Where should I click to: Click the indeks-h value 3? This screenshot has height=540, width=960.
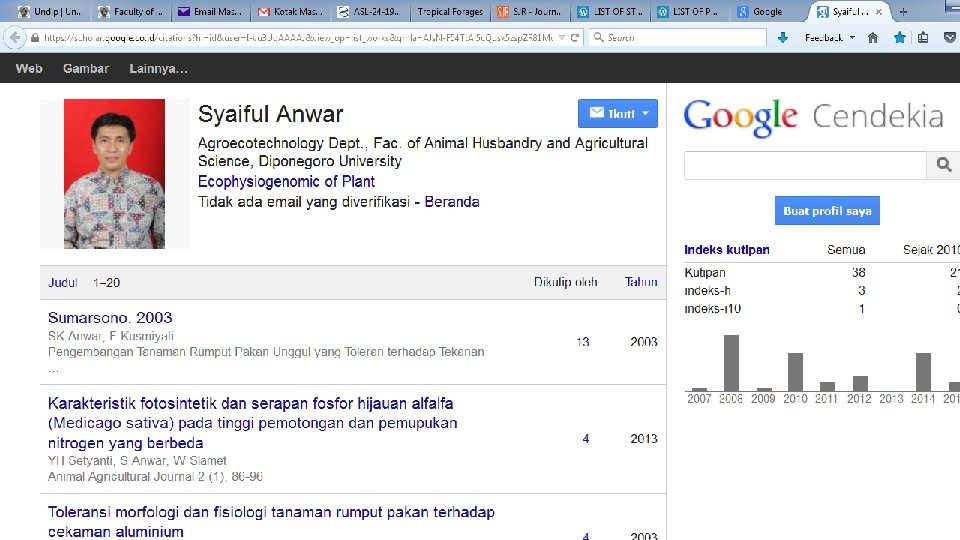tap(861, 291)
